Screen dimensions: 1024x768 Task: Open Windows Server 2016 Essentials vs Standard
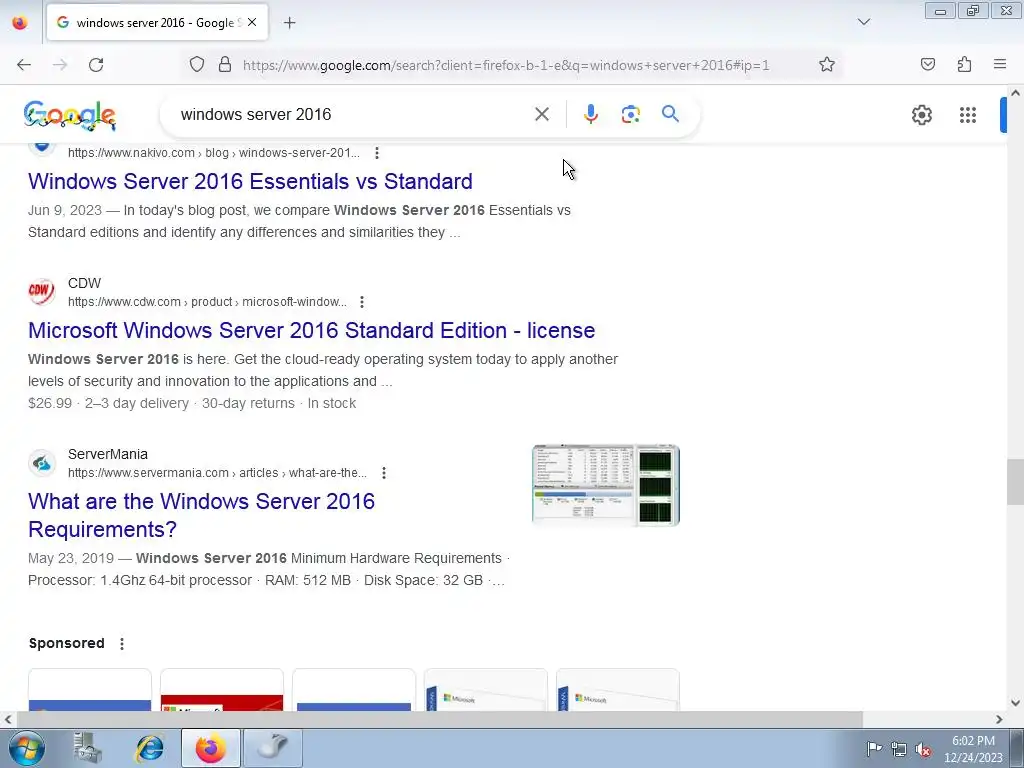[250, 182]
